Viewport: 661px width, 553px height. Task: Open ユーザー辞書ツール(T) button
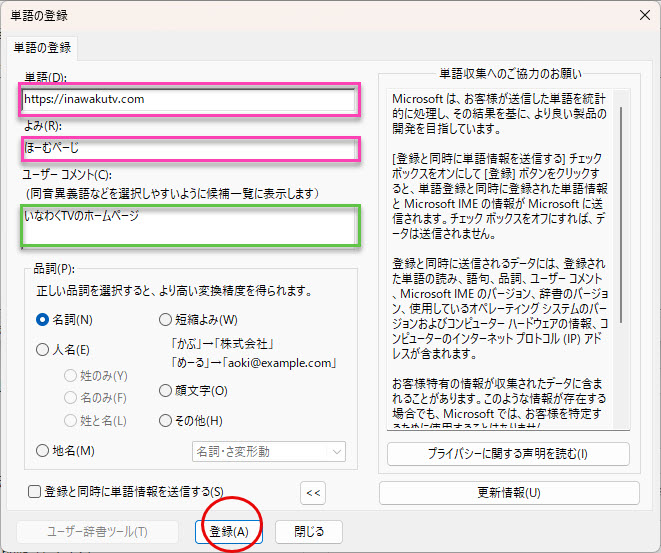point(97,532)
